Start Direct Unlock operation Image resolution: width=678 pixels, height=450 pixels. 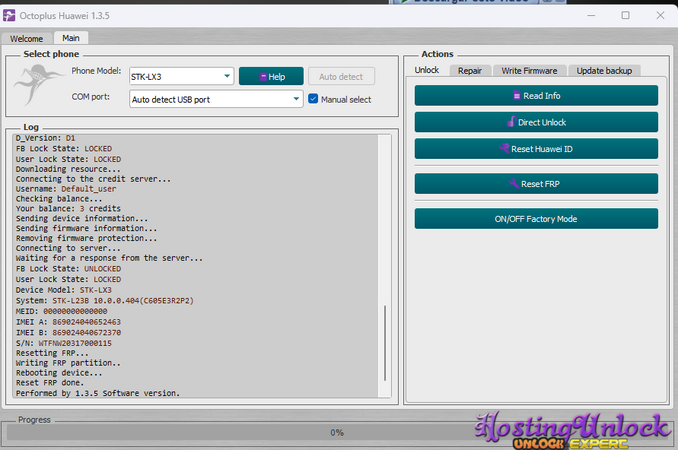[536, 122]
